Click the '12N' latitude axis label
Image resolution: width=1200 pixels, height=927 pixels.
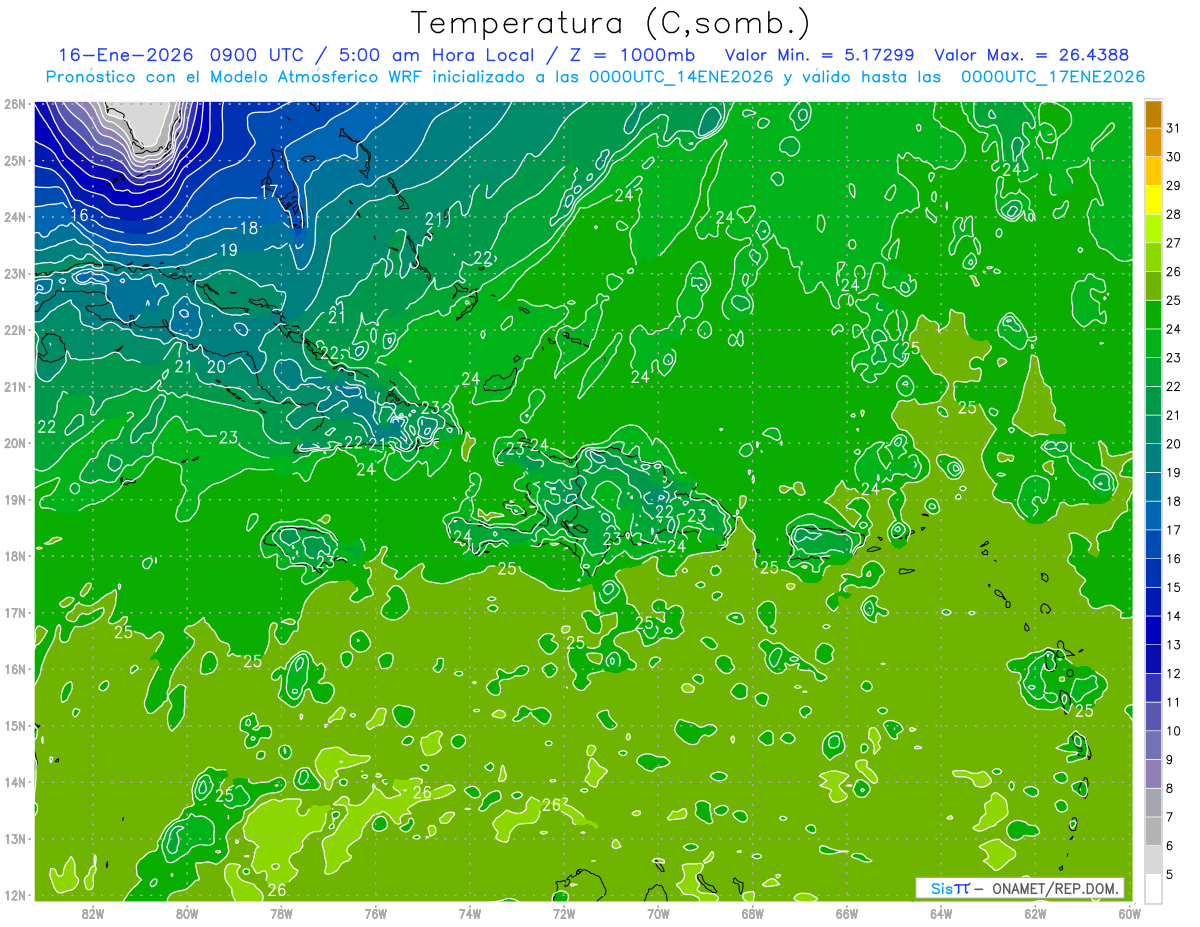click(15, 895)
